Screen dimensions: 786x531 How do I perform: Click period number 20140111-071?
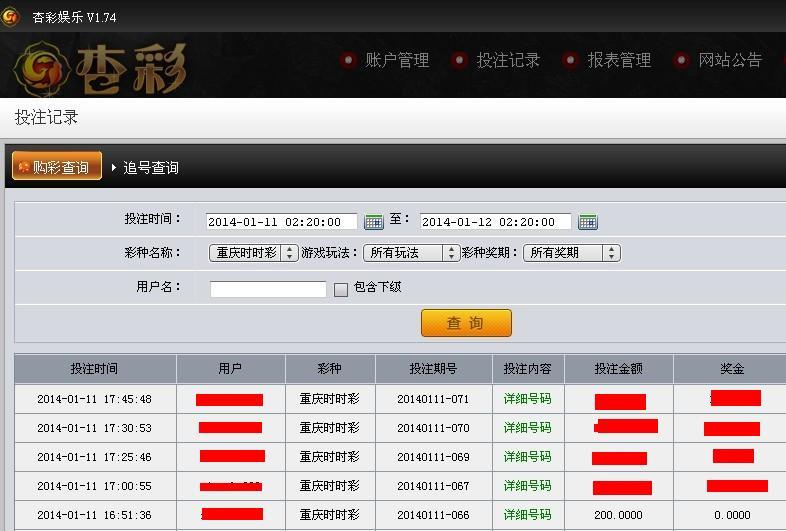[433, 399]
